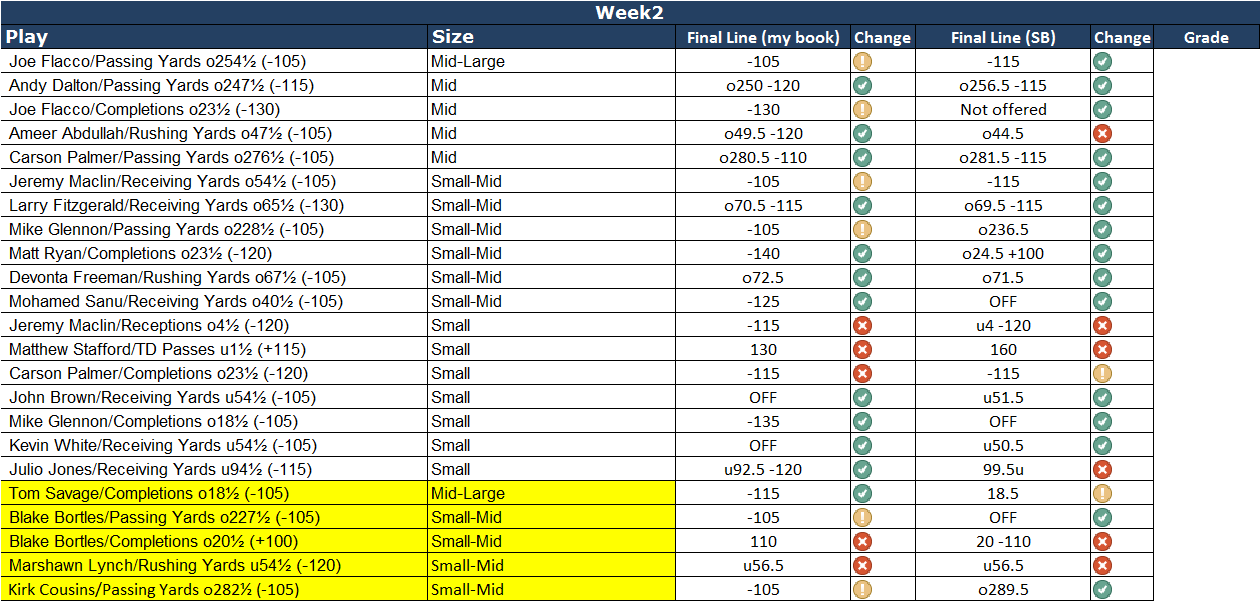Image resolution: width=1260 pixels, height=601 pixels.
Task: Click the yellow warning icon in Joe Flacco Completions my-book Change
Action: tap(862, 109)
